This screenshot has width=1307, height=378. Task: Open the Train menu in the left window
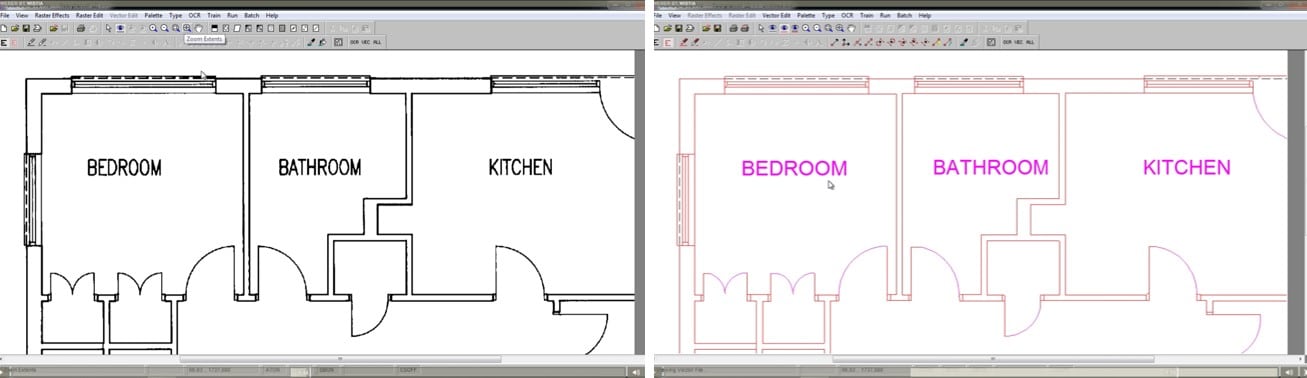tap(214, 16)
